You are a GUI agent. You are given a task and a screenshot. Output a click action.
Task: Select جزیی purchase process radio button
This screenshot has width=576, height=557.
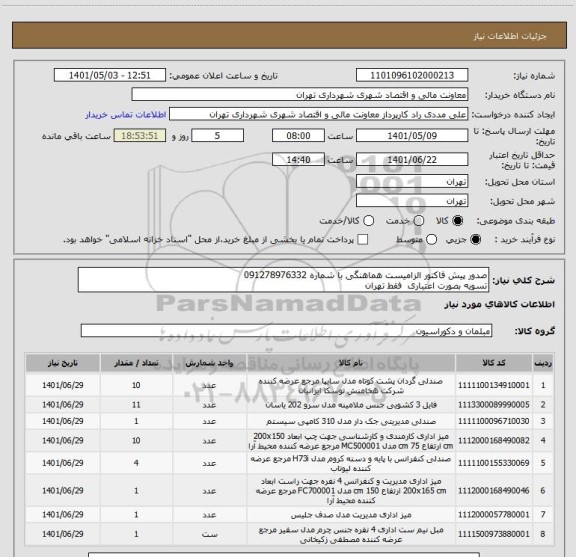tap(476, 240)
